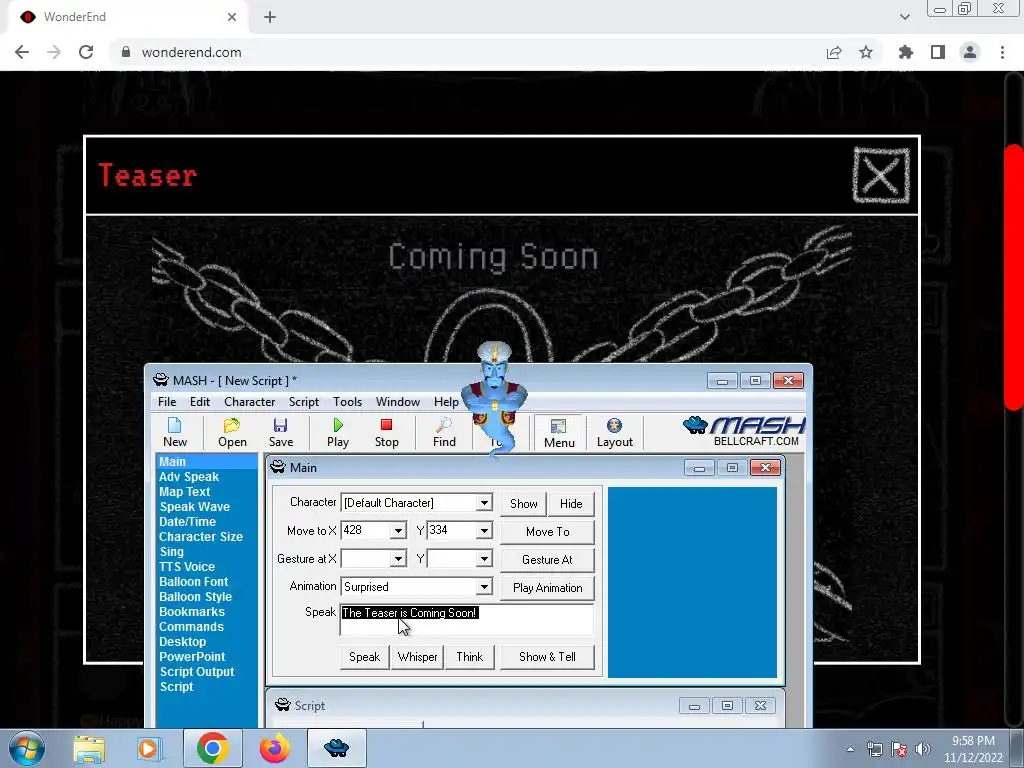1024x768 pixels.
Task: Click the MASH Bellcraft.com logo
Action: click(x=744, y=431)
